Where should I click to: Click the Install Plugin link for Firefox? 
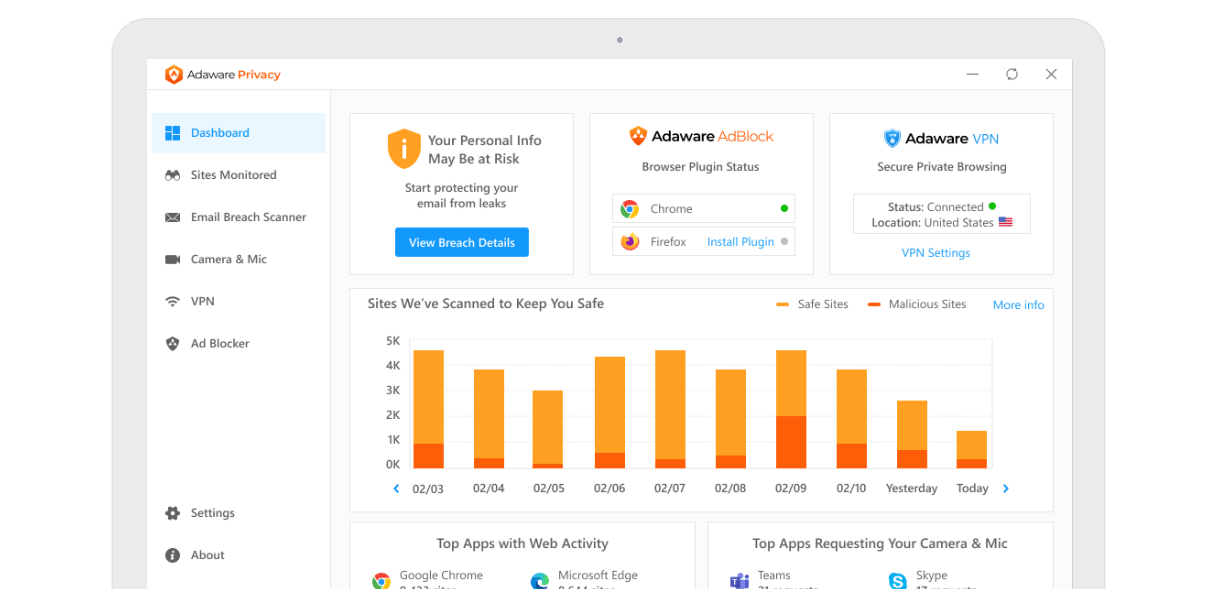pyautogui.click(x=740, y=242)
